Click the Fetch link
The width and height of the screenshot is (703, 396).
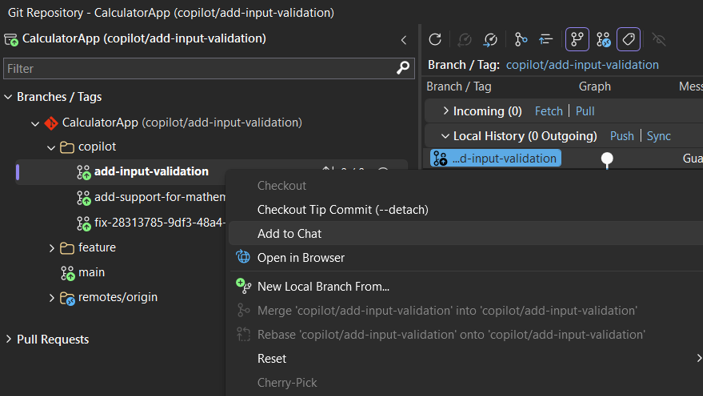pyautogui.click(x=548, y=111)
